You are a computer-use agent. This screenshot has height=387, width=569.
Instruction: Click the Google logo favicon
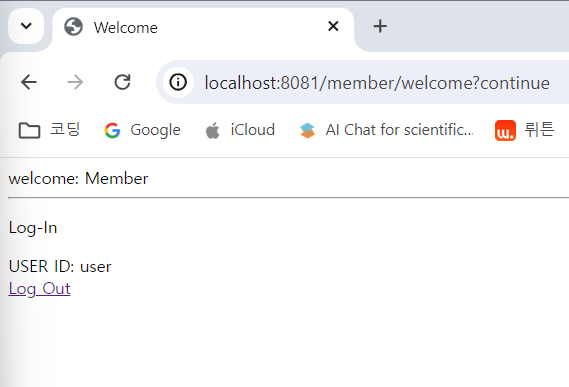click(112, 130)
